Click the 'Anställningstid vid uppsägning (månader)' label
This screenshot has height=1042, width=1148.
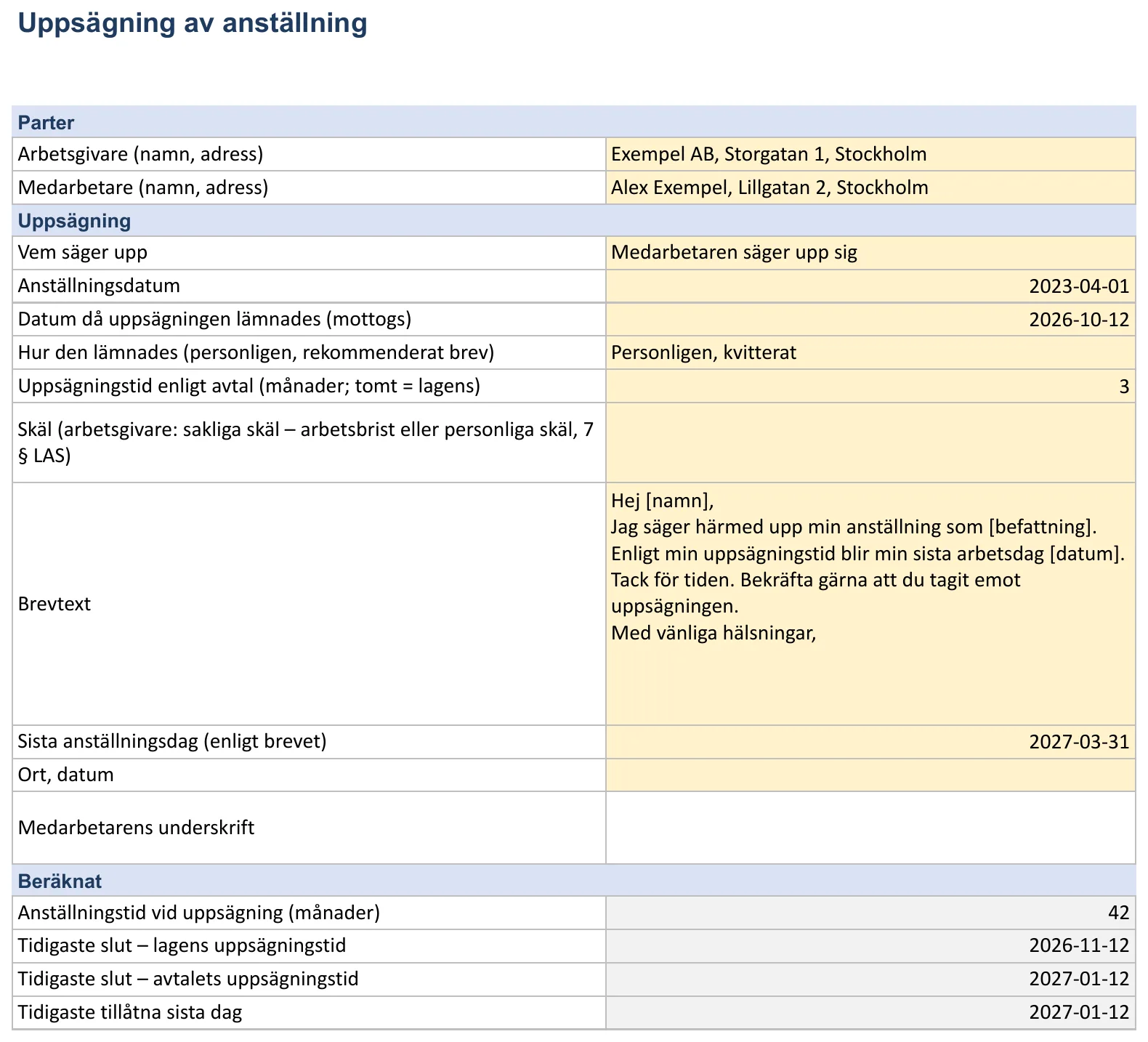tap(199, 913)
